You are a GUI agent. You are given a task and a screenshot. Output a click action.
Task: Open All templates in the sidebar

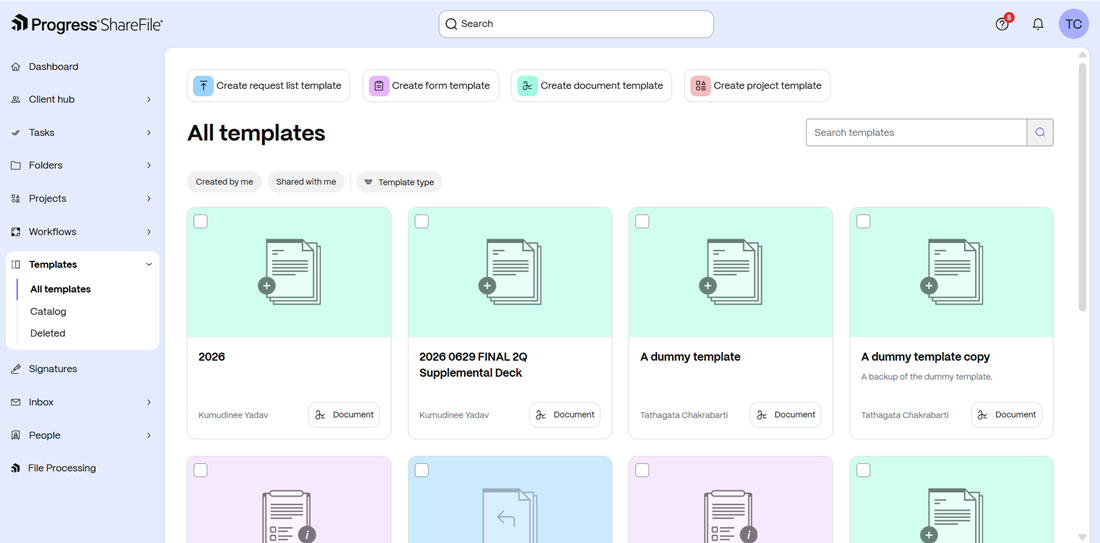[60, 289]
